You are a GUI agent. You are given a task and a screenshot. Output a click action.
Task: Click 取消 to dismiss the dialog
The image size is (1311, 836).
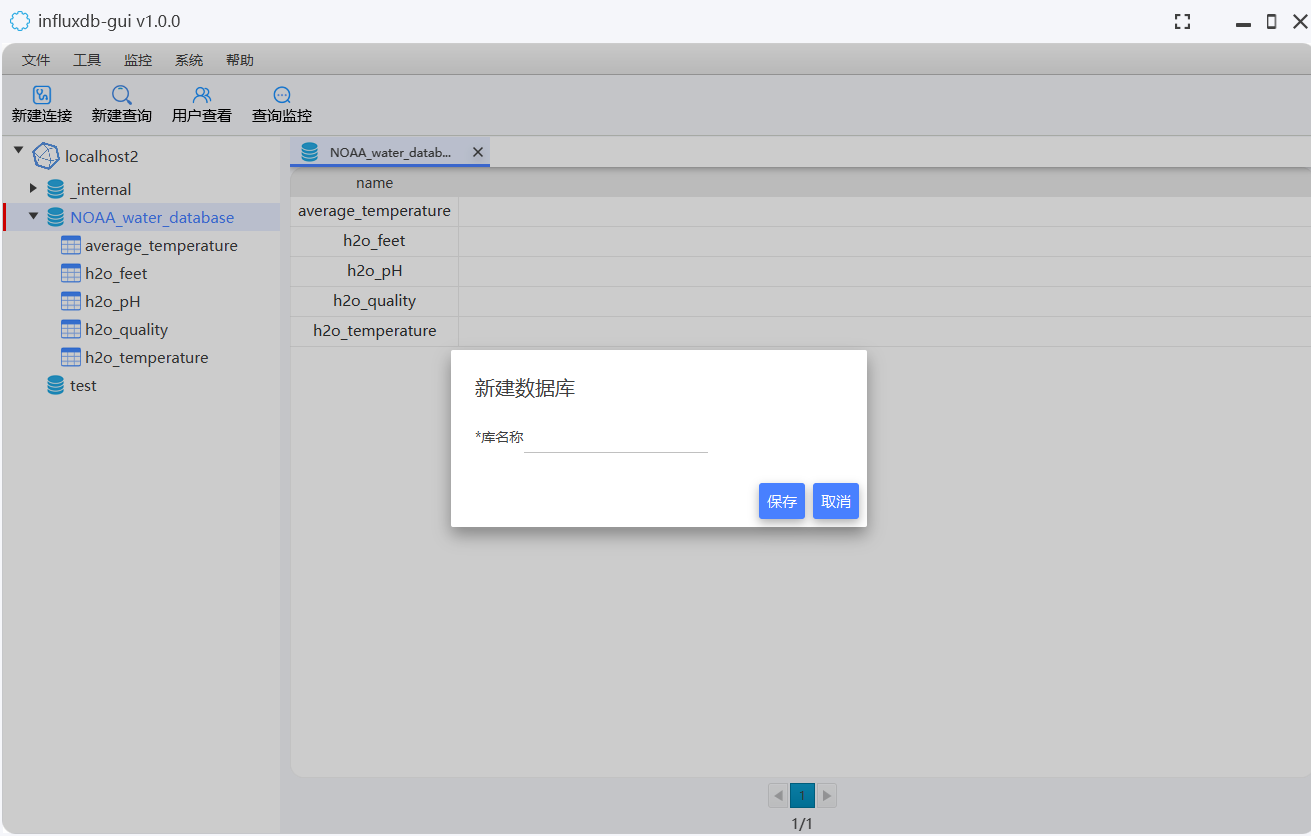[836, 501]
